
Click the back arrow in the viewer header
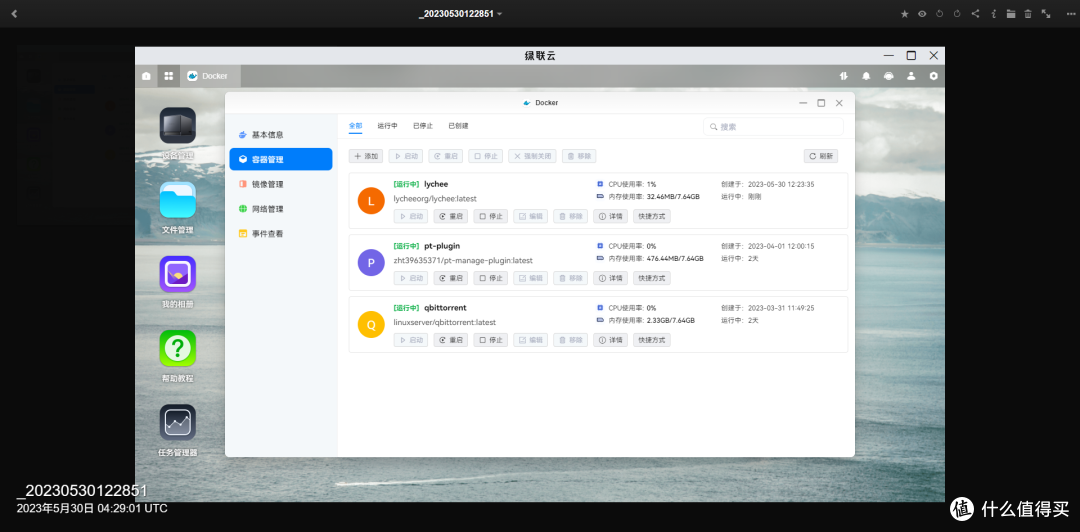[x=14, y=14]
